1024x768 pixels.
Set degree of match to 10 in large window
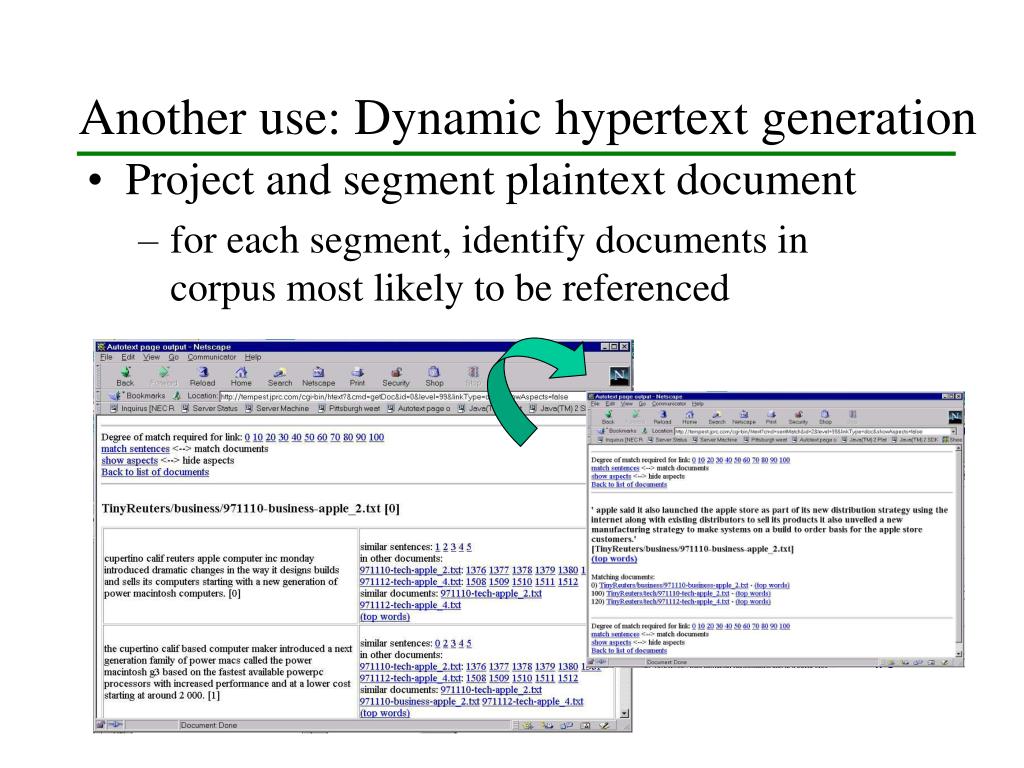point(257,437)
